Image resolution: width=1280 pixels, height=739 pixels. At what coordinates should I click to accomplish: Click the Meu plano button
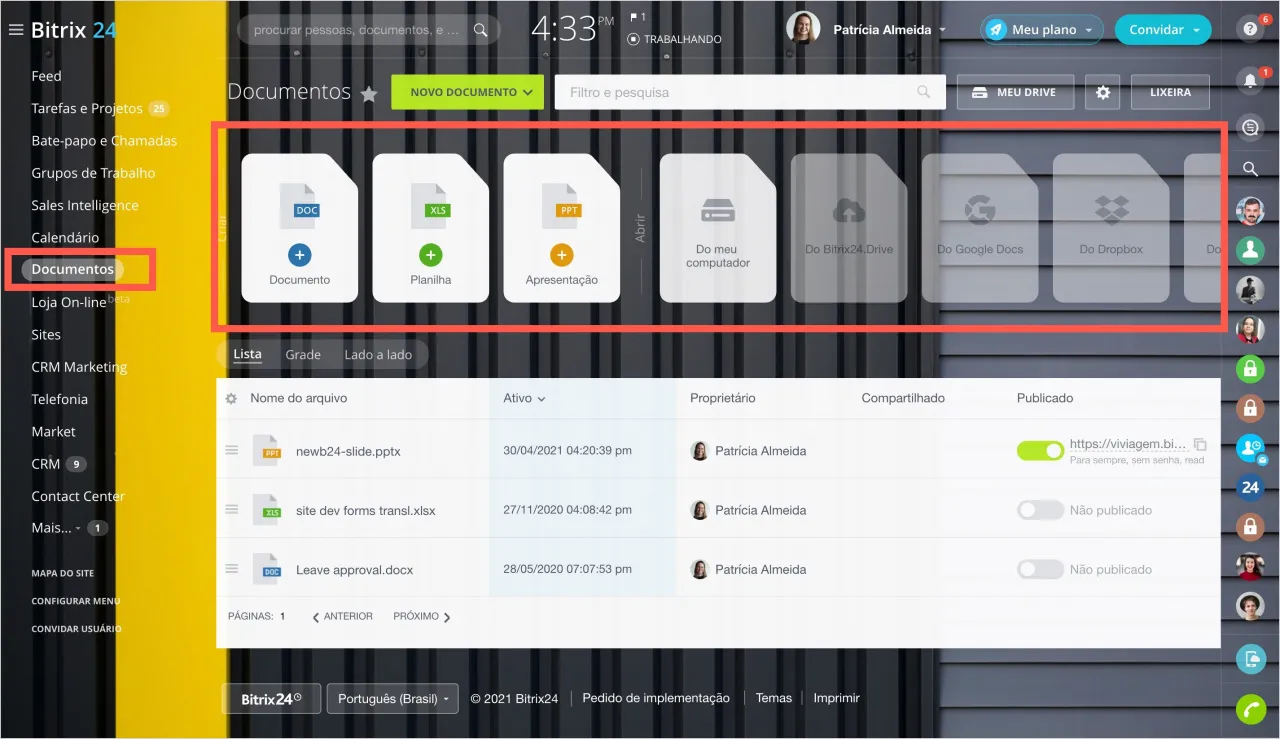[x=1042, y=30]
